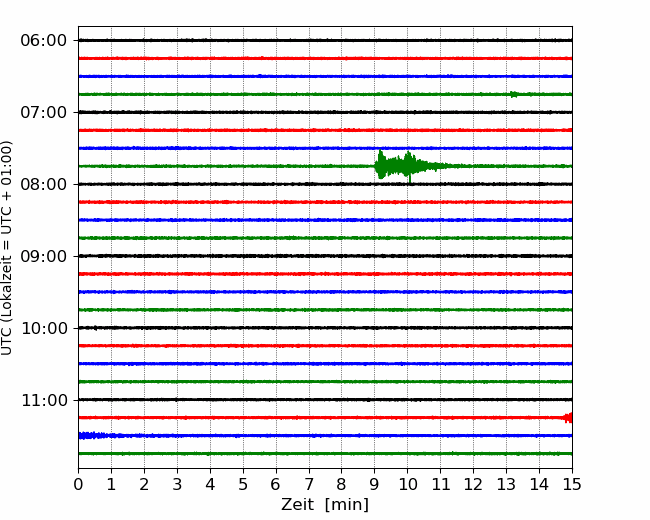
Task: Click the small green spike near minute 13
Action: point(514,94)
